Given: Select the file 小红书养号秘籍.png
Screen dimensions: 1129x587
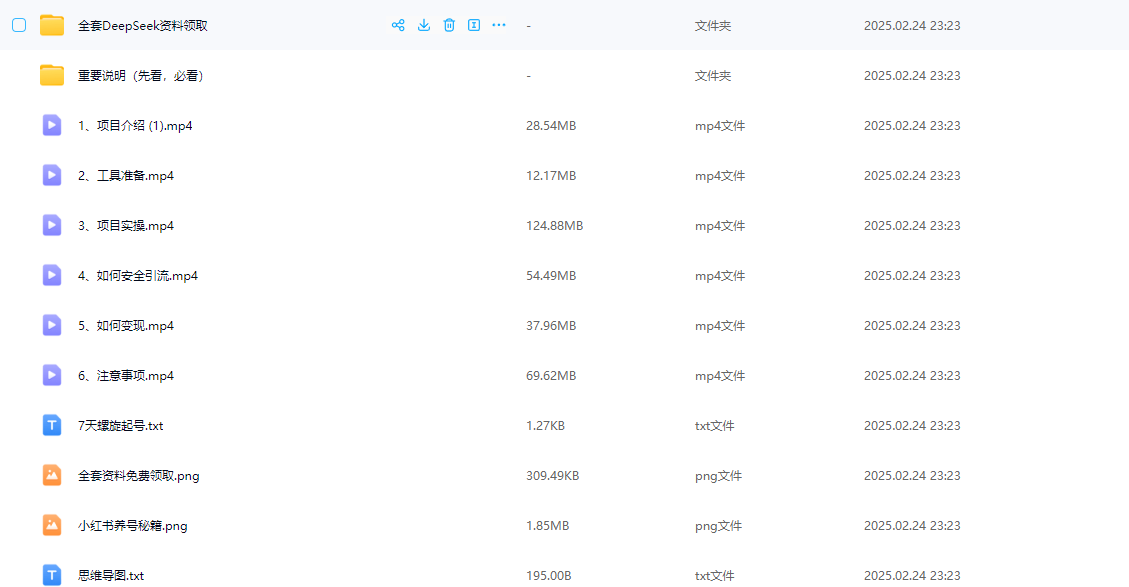Looking at the screenshot, I should point(132,526).
